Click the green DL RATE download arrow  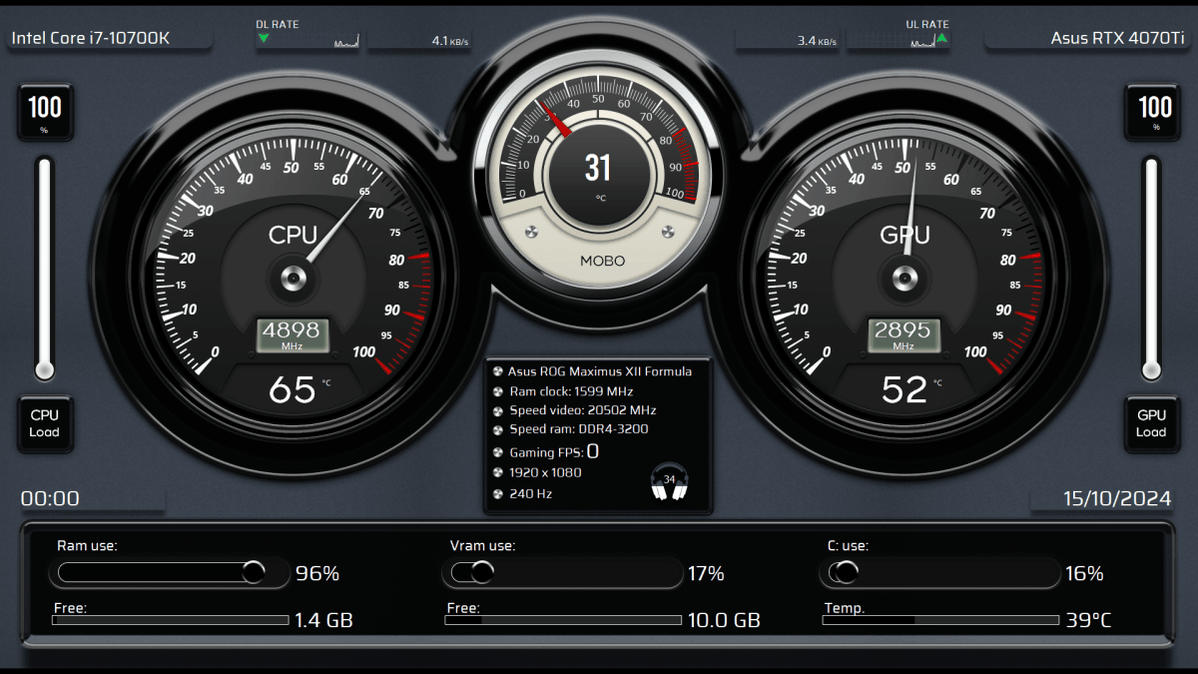point(264,36)
